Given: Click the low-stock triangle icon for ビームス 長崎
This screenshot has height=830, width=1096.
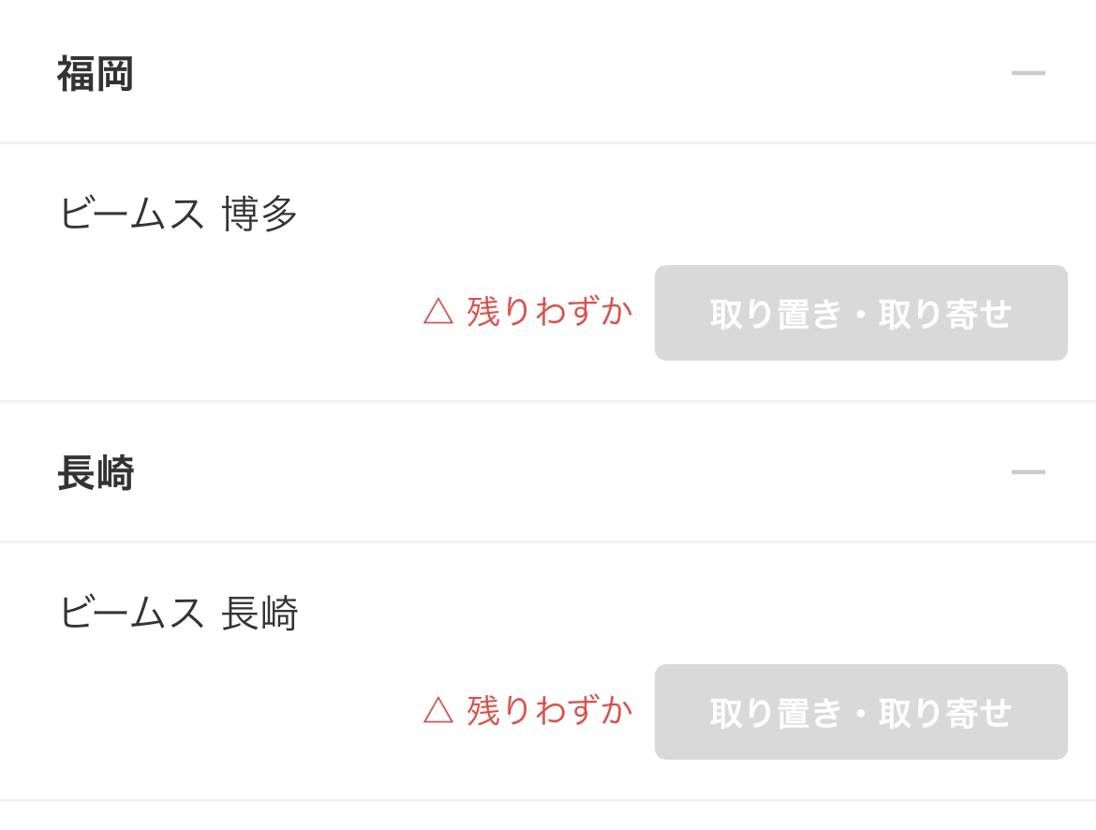Looking at the screenshot, I should (x=438, y=711).
